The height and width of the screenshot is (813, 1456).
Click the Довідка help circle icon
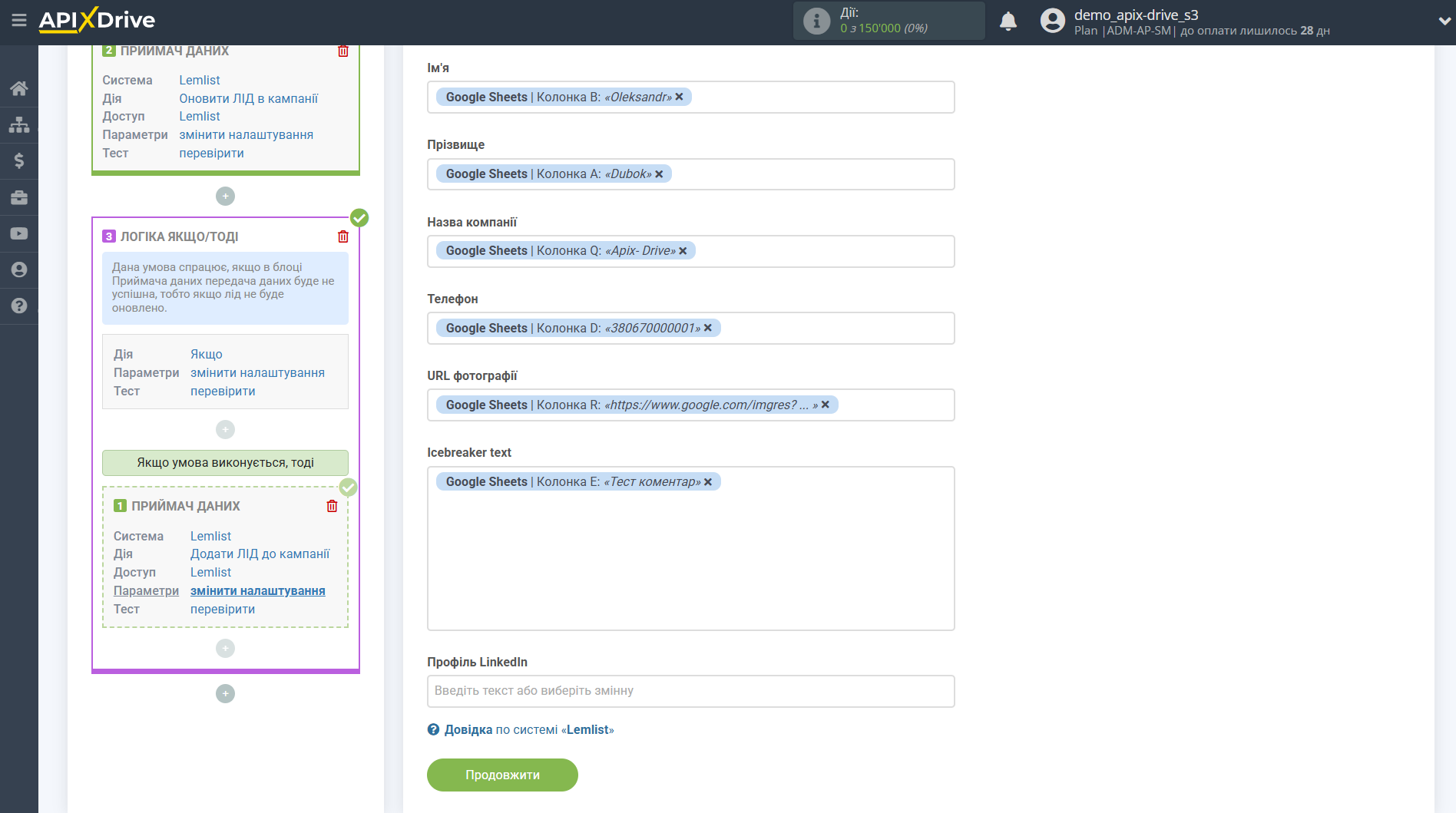click(433, 729)
